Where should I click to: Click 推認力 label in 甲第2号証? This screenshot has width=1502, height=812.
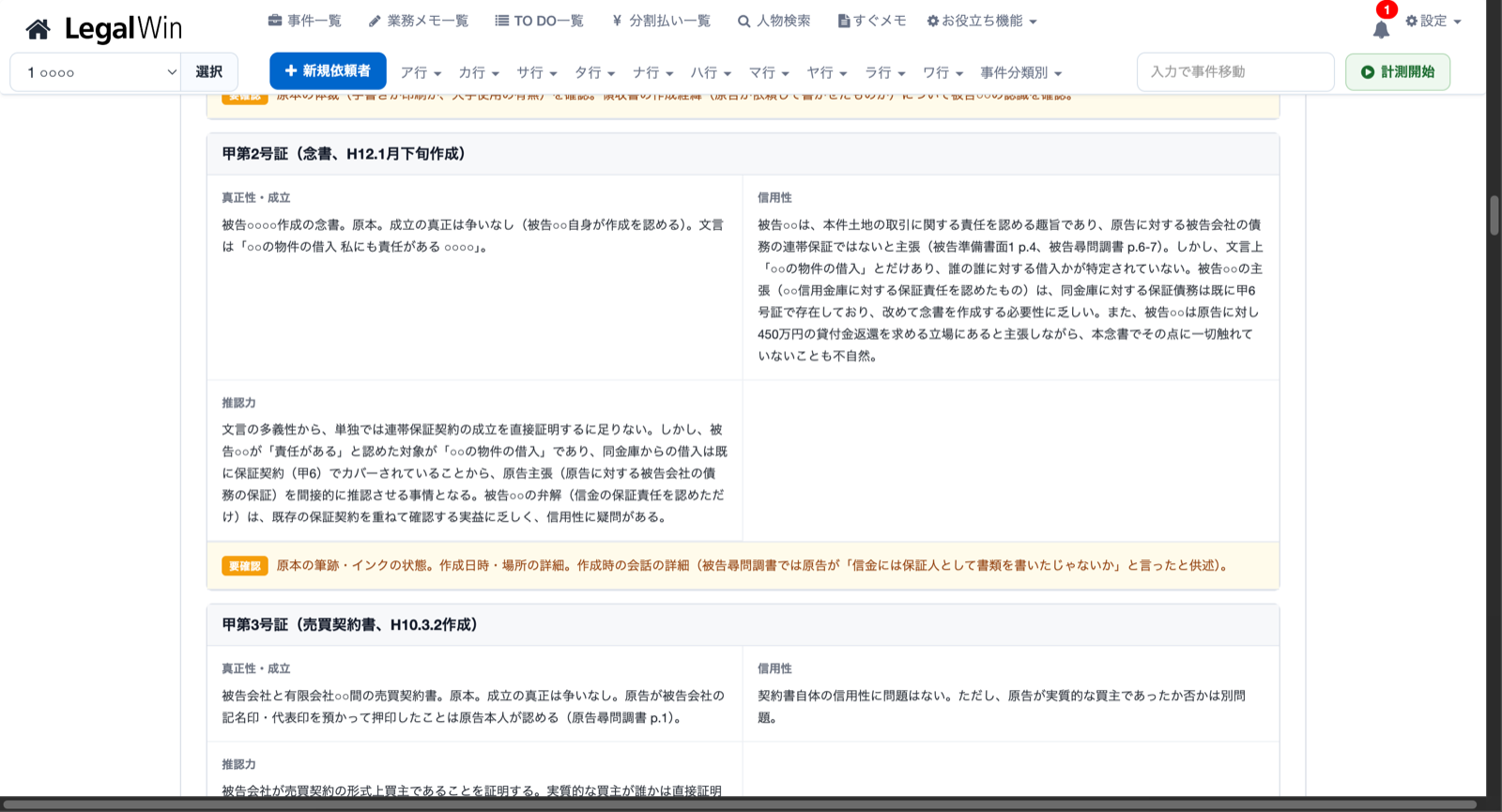pyautogui.click(x=238, y=403)
